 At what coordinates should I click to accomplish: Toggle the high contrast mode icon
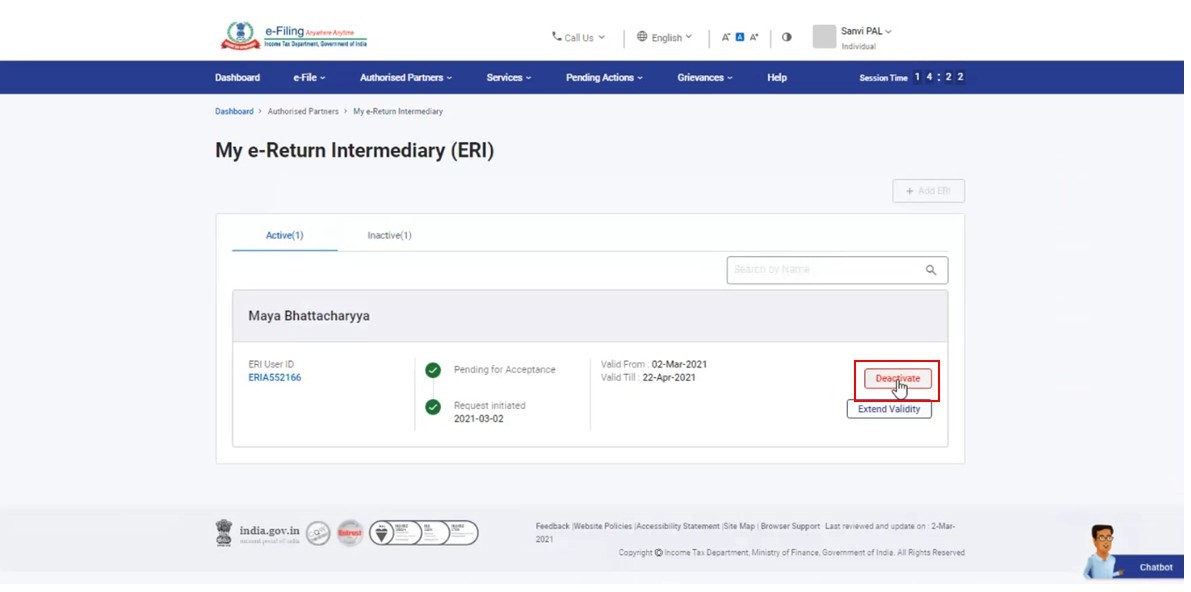(x=786, y=37)
